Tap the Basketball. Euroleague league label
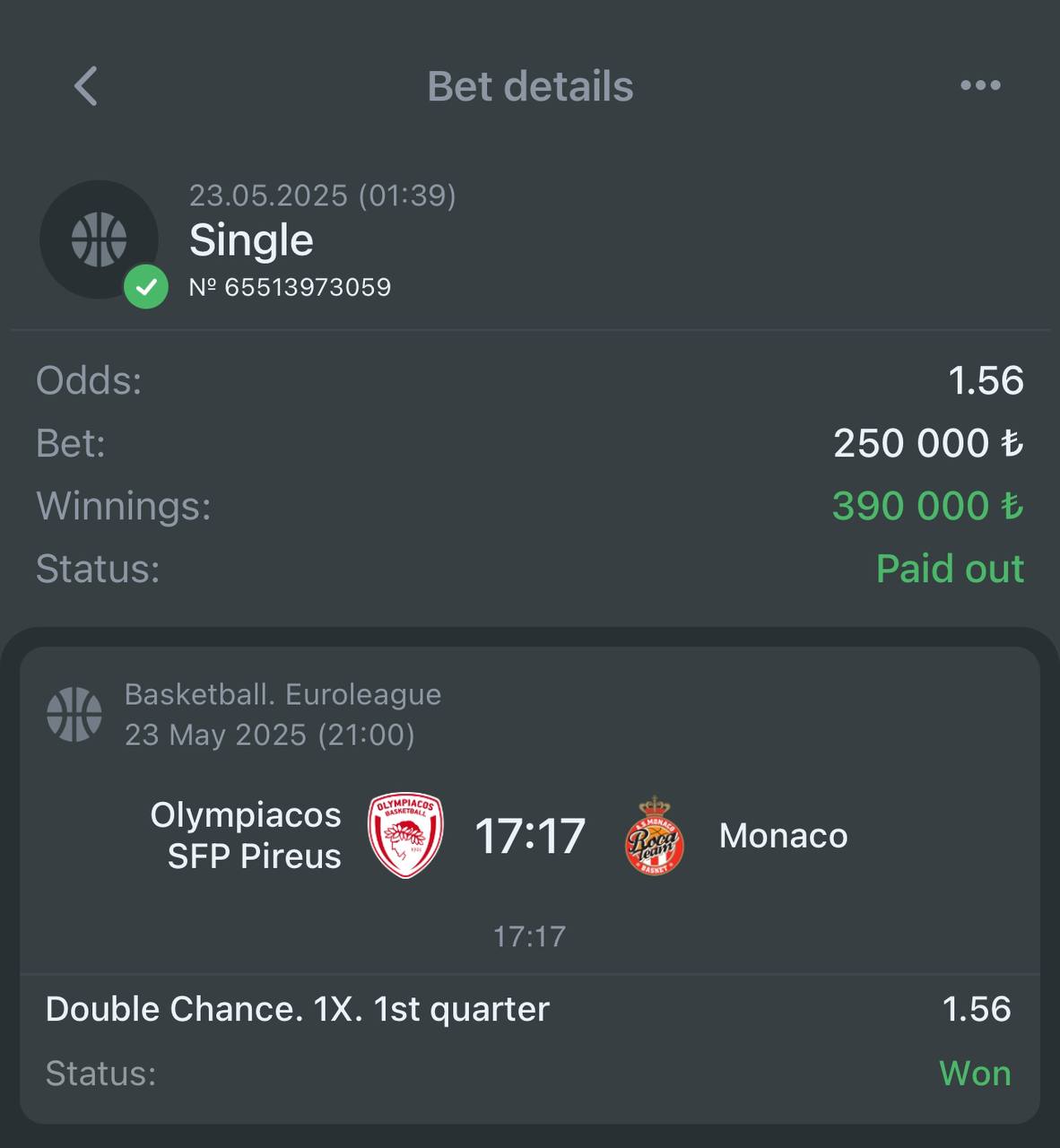The image size is (1060, 1148). pyautogui.click(x=282, y=694)
